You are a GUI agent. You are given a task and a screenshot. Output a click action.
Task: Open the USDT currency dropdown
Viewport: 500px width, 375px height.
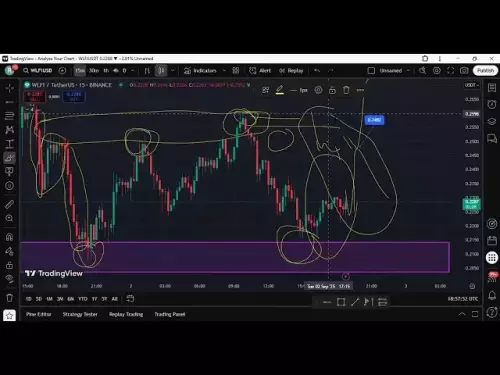click(472, 85)
